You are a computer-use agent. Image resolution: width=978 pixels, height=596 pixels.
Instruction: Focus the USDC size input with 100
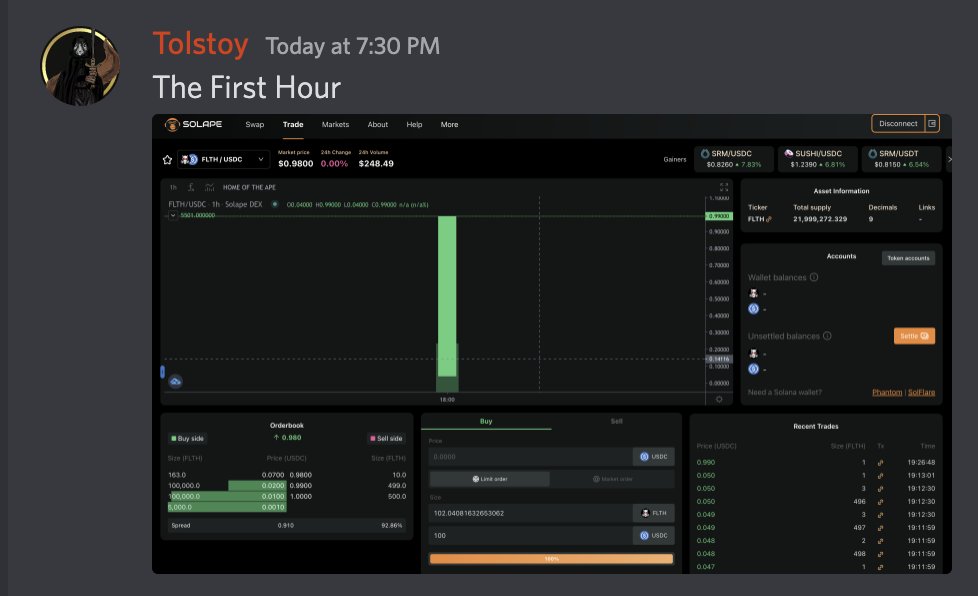[x=531, y=536]
